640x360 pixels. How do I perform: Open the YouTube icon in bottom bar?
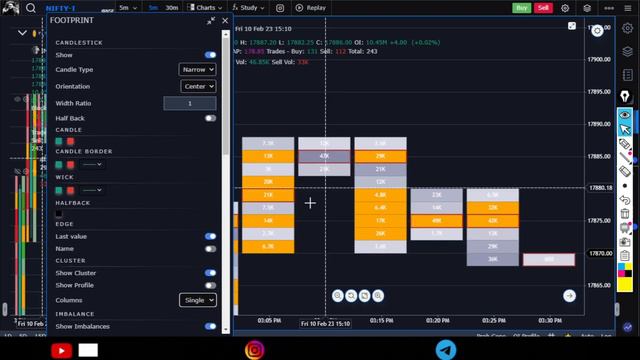(x=62, y=350)
